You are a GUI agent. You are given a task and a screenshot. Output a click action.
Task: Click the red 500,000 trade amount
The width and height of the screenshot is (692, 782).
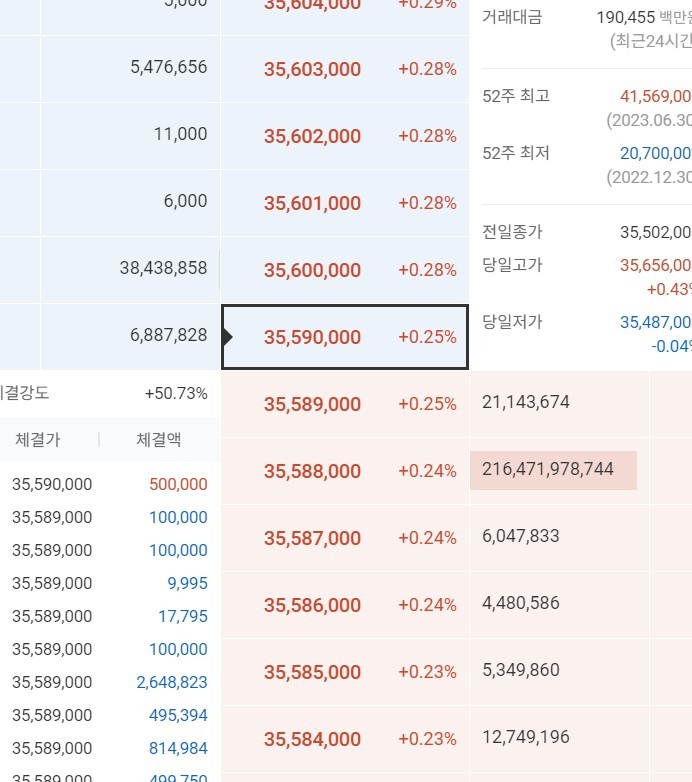pyautogui.click(x=178, y=485)
